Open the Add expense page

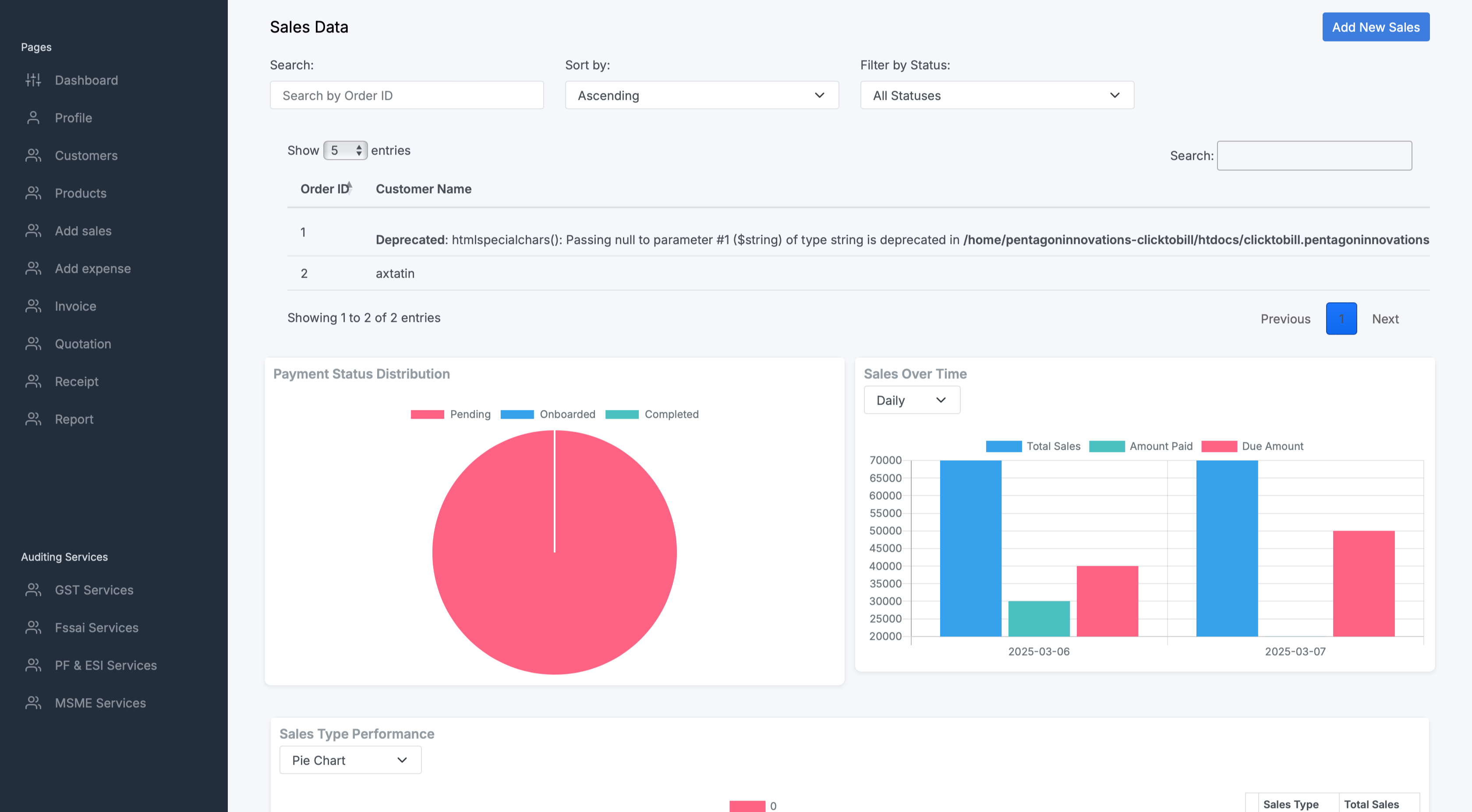click(x=92, y=268)
